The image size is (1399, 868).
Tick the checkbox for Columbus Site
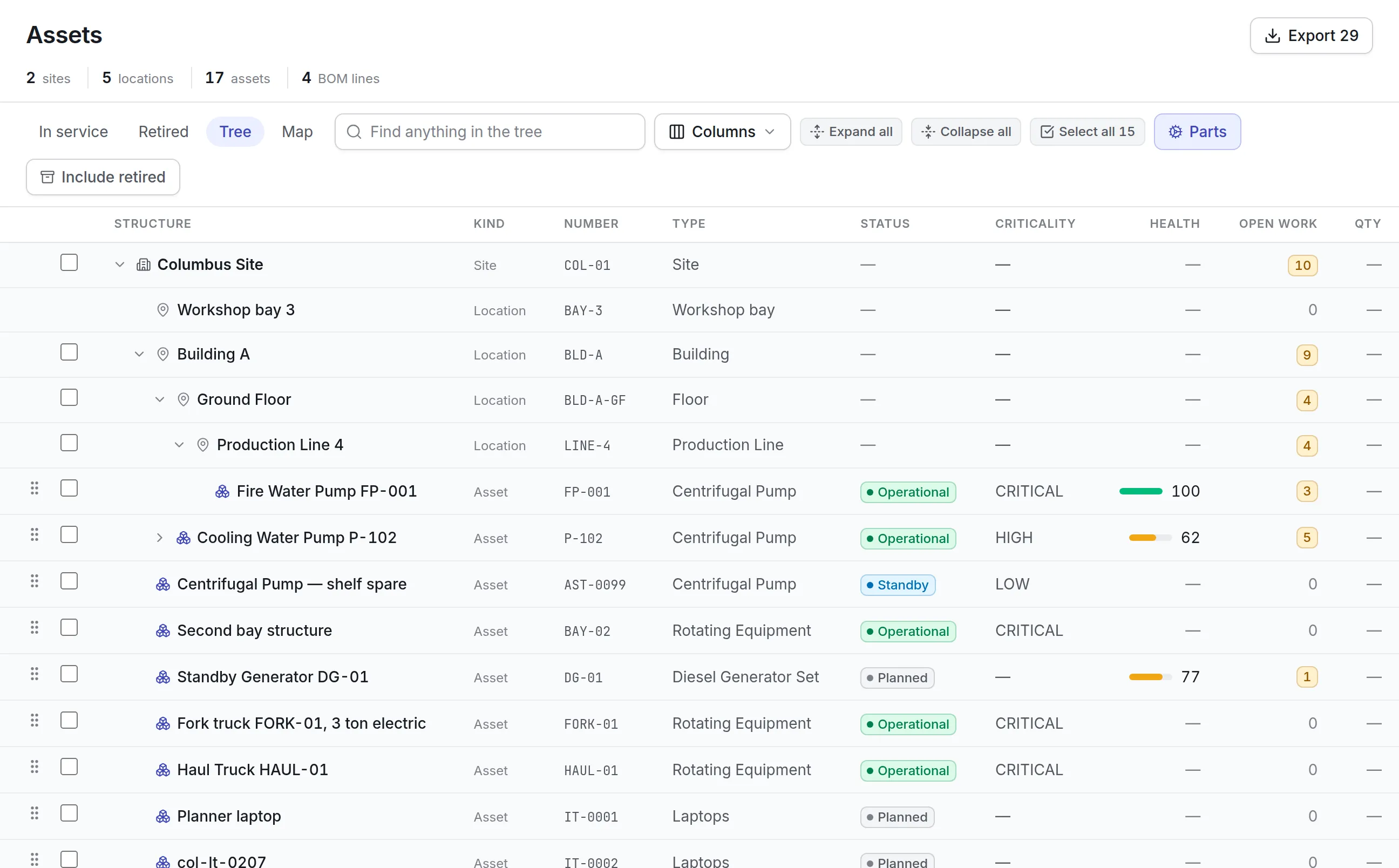pyautogui.click(x=69, y=263)
